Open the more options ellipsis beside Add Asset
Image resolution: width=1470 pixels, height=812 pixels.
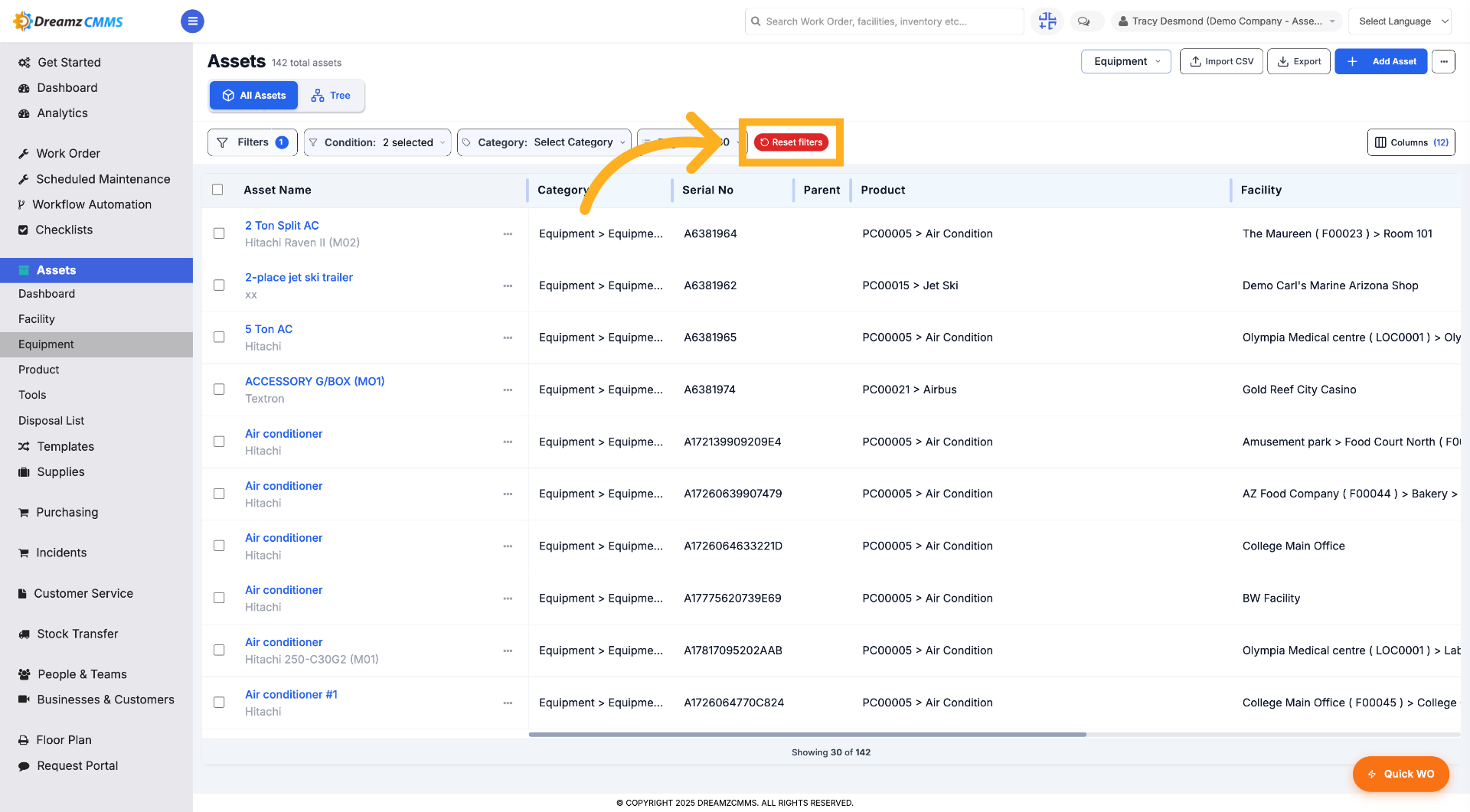pos(1443,61)
